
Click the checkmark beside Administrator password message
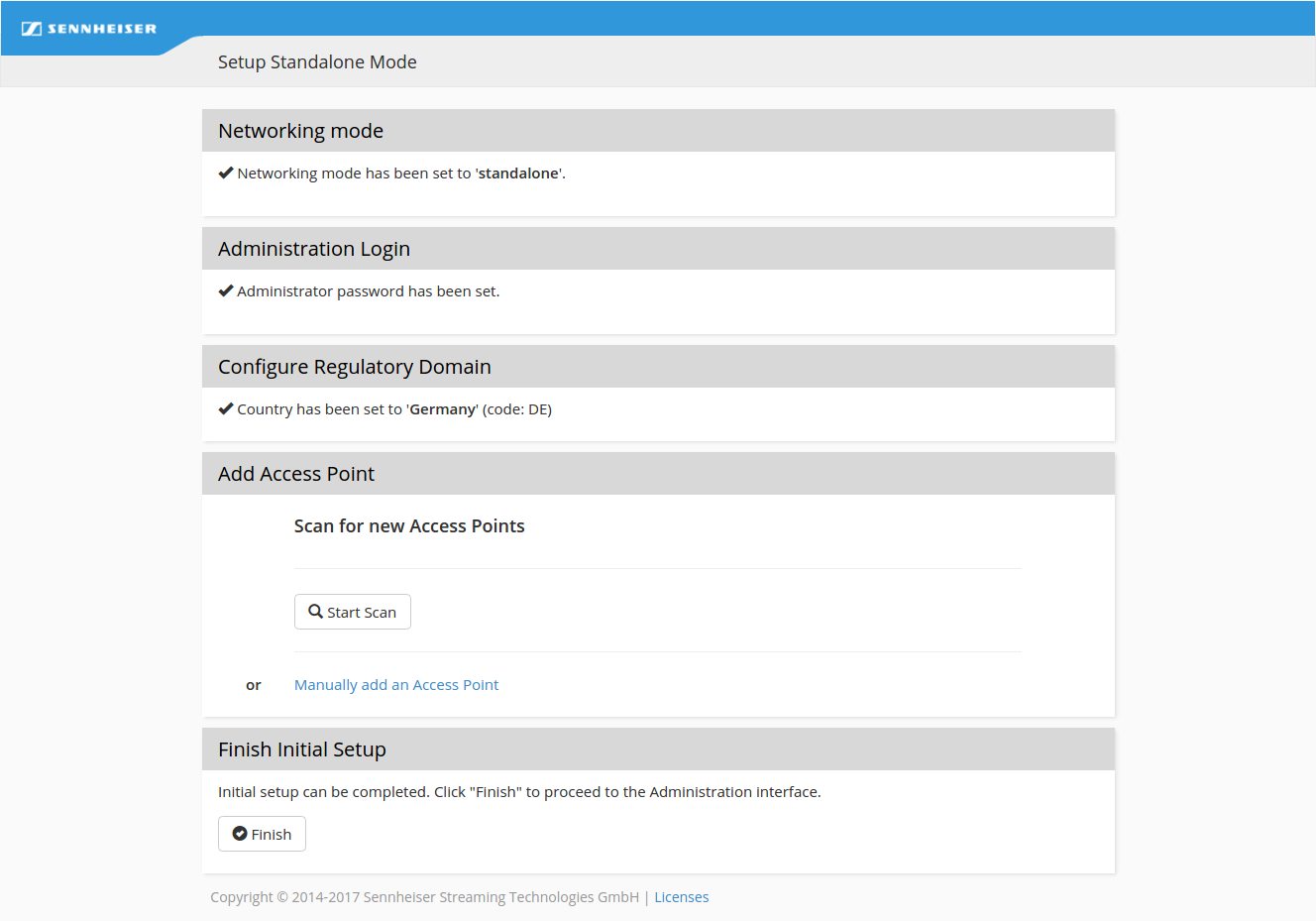pos(226,290)
